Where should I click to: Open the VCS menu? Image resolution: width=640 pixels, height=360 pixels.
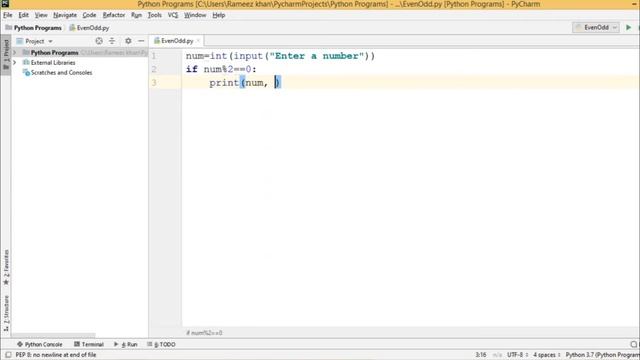[173, 15]
